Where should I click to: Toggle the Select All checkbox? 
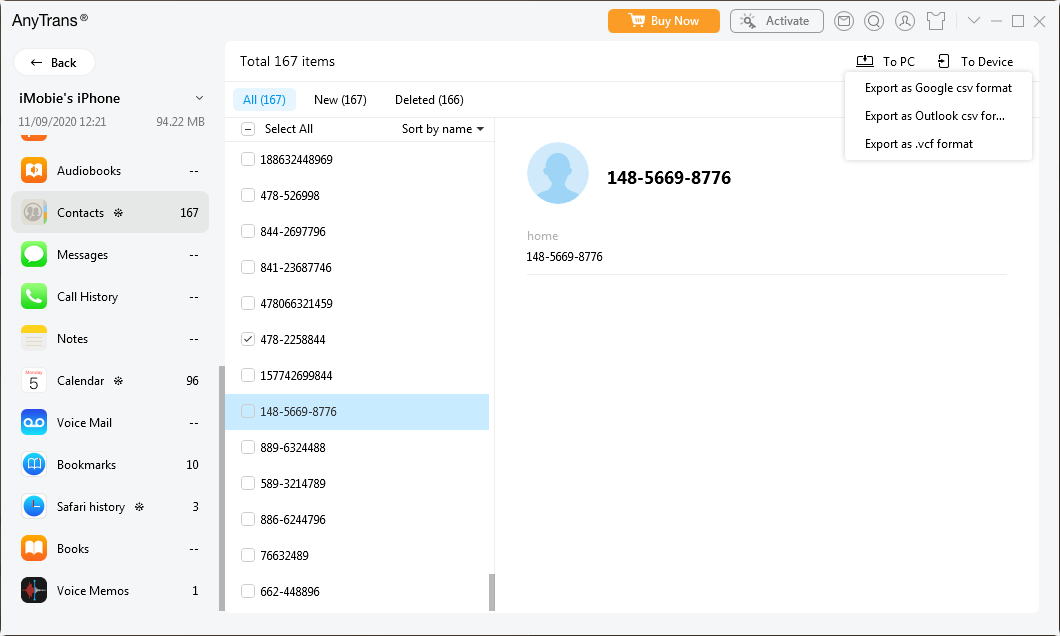coord(248,129)
